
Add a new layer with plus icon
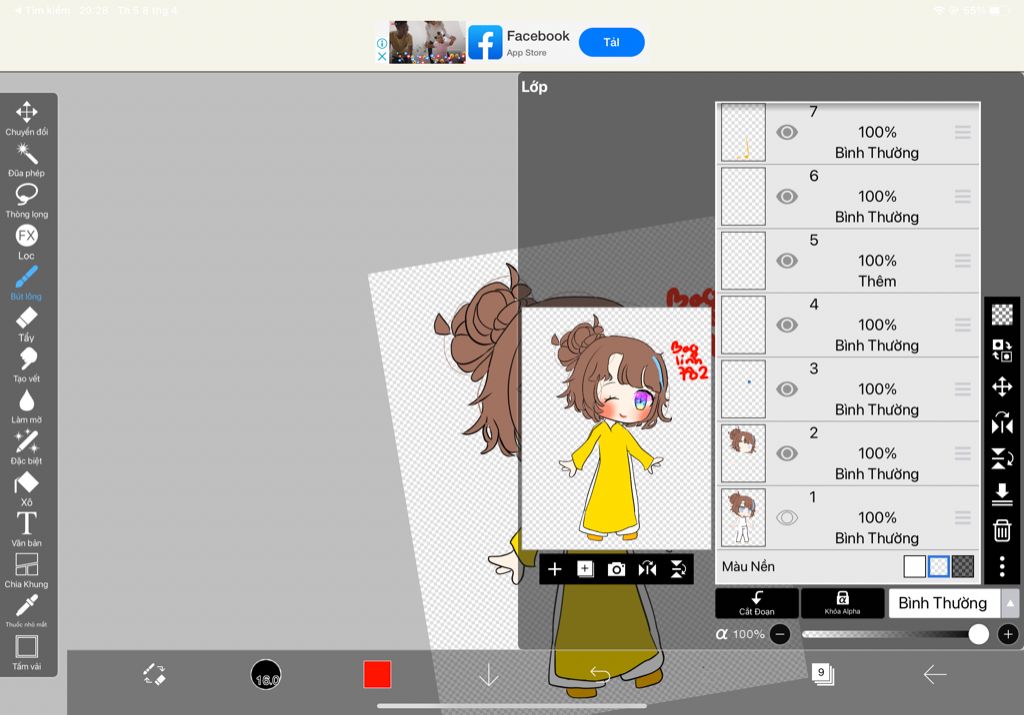click(x=554, y=569)
